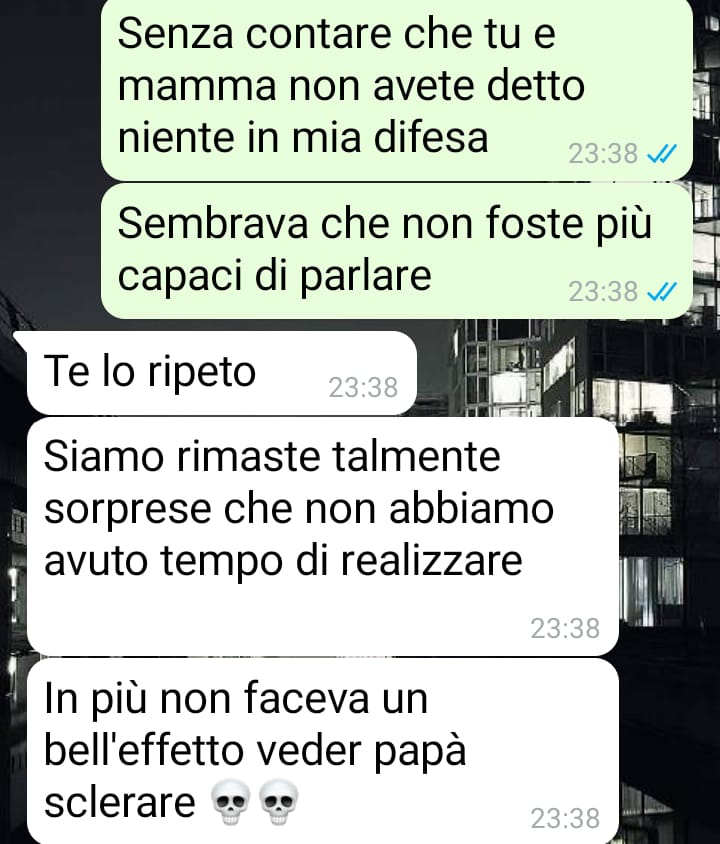Select the 'Senza contare che tu e mamma' message
The width and height of the screenshot is (720, 844).
397,89
